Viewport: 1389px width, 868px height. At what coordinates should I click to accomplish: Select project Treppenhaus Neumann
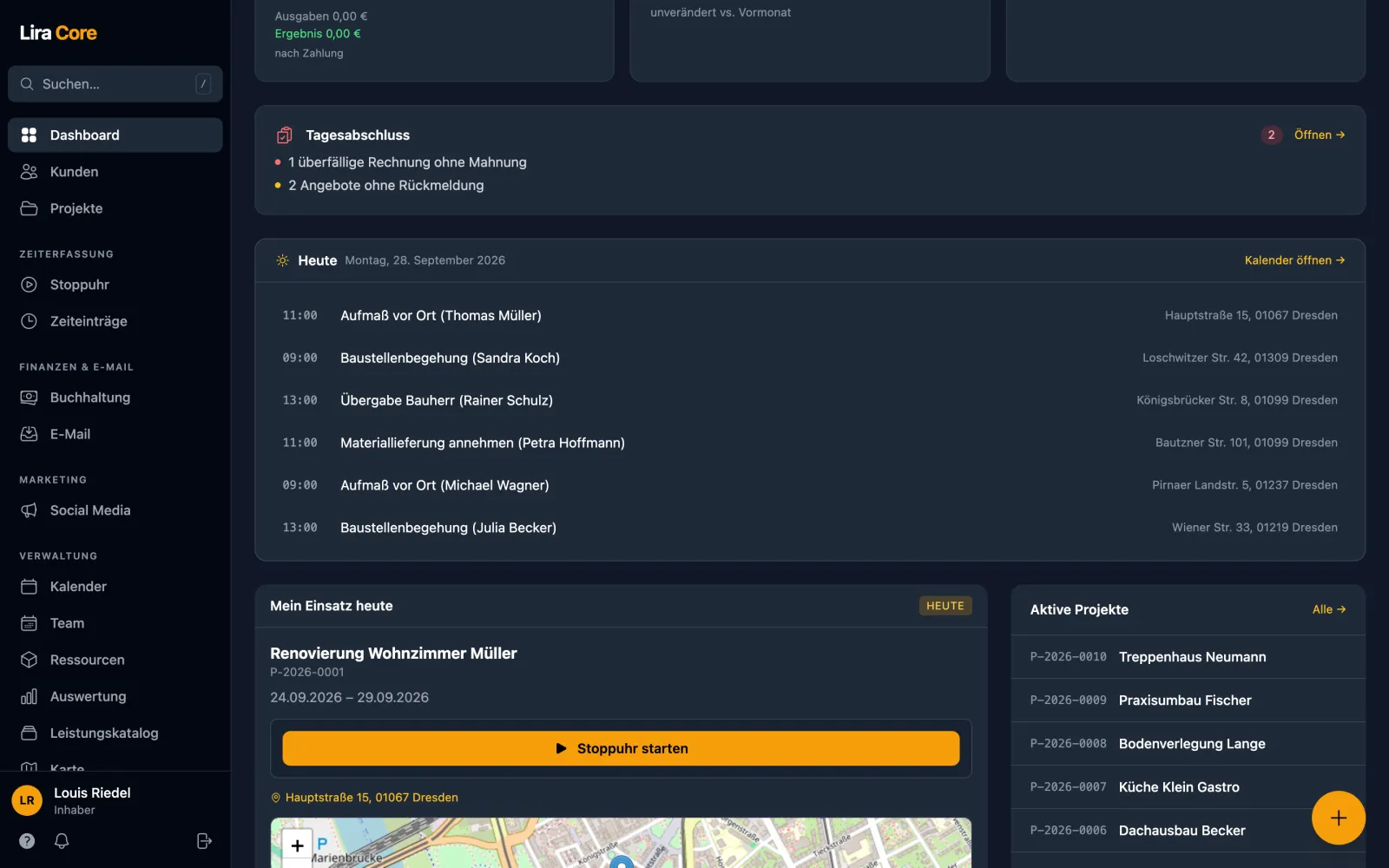(x=1188, y=657)
